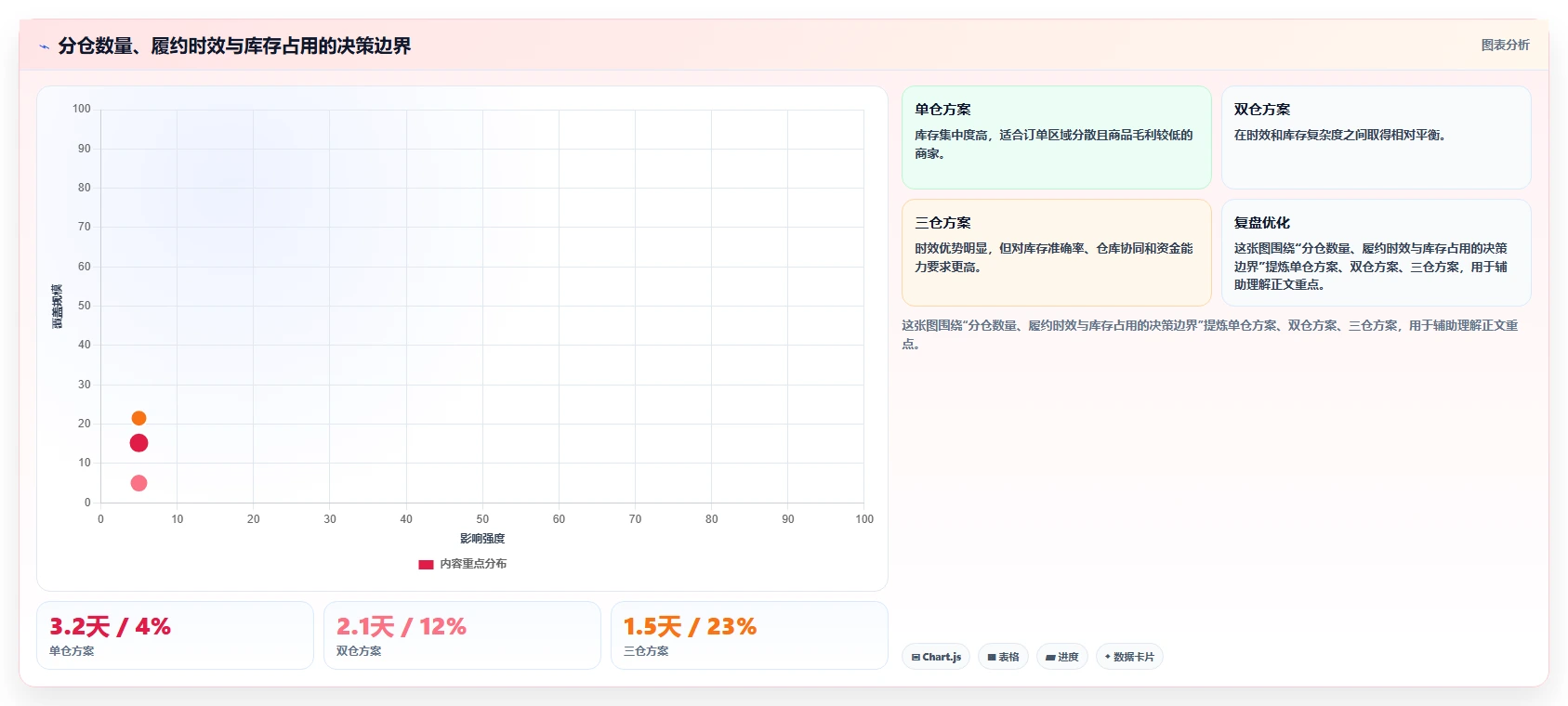The width and height of the screenshot is (1568, 706).
Task: Select the 表格 tag chip
Action: pyautogui.click(x=1003, y=657)
